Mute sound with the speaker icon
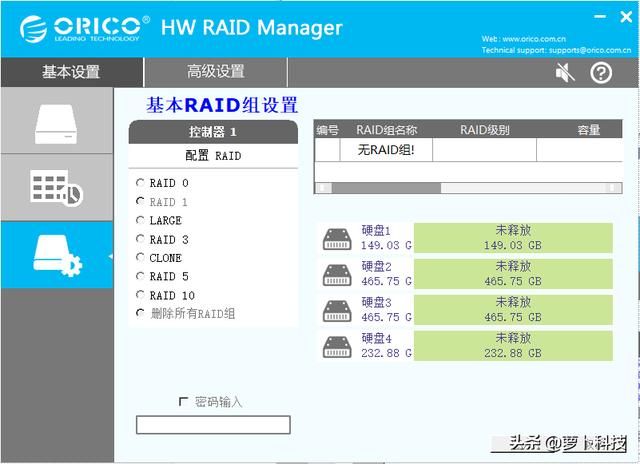The height and width of the screenshot is (464, 640). [x=565, y=73]
